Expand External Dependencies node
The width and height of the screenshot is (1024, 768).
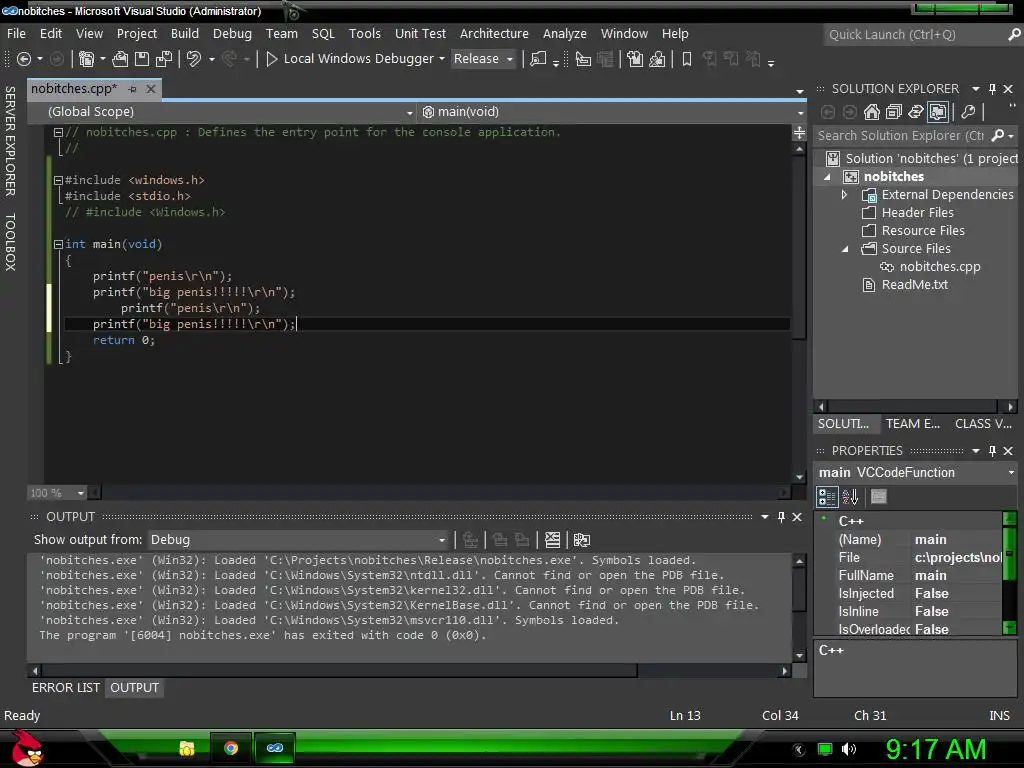pos(844,195)
